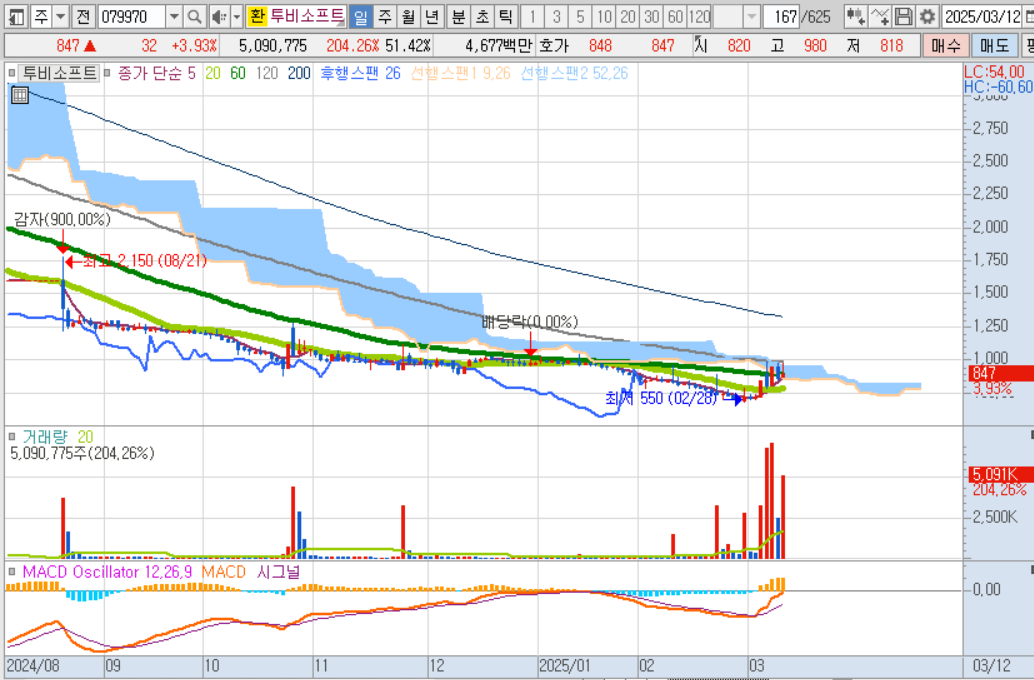The width and height of the screenshot is (1034, 680).
Task: Select the 일 daily chart period
Action: click(x=360, y=16)
